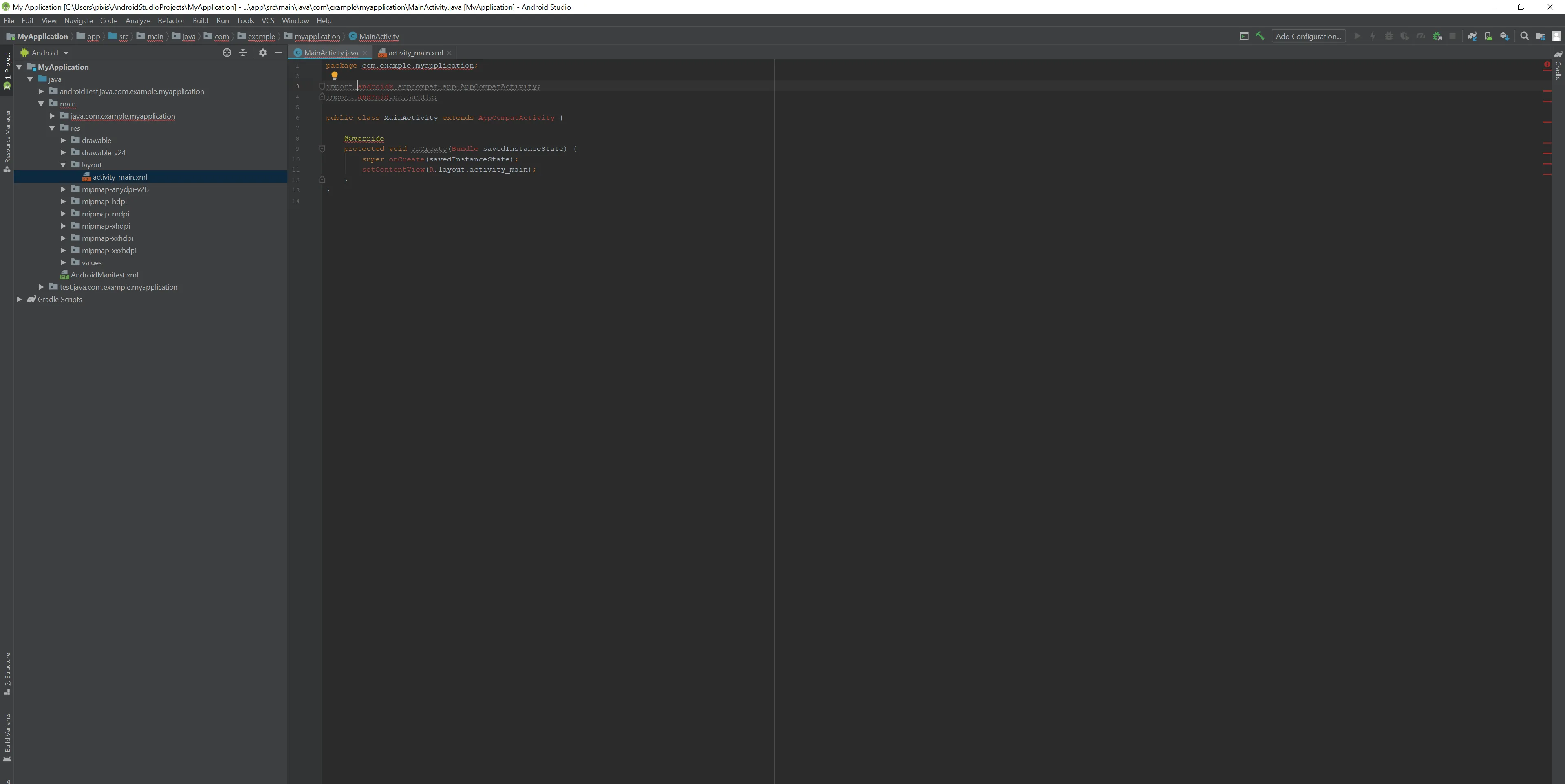The width and height of the screenshot is (1565, 784).
Task: Open the AVD Manager icon
Action: tap(1488, 36)
